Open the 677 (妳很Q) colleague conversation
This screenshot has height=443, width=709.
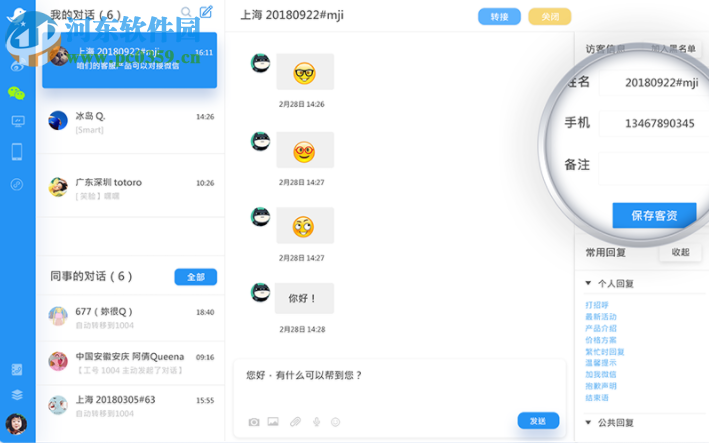pyautogui.click(x=131, y=318)
